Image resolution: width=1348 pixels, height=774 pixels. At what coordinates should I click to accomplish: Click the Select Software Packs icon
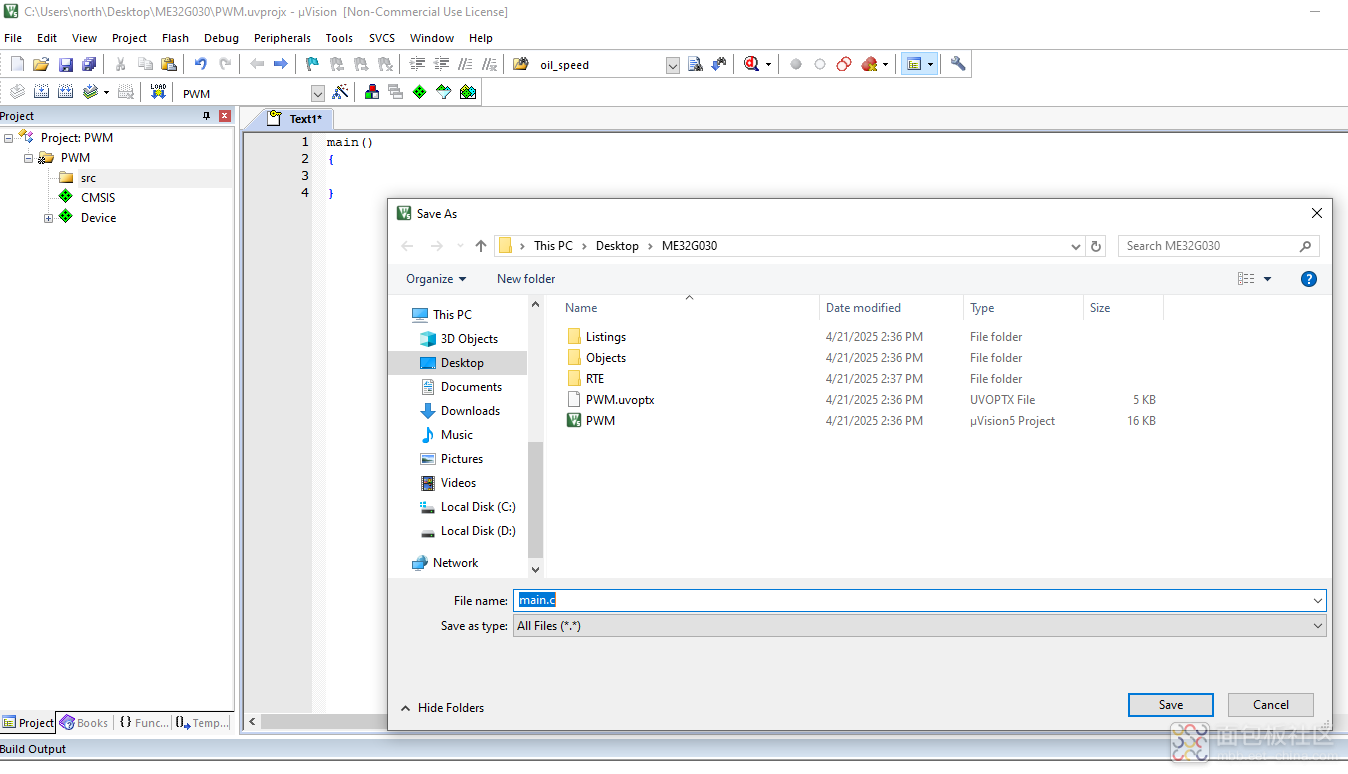pos(444,92)
